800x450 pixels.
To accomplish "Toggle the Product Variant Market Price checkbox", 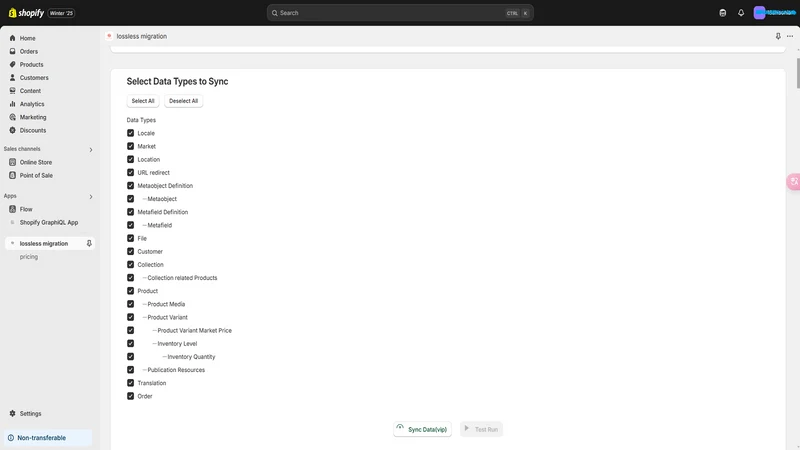I will 131,331.
